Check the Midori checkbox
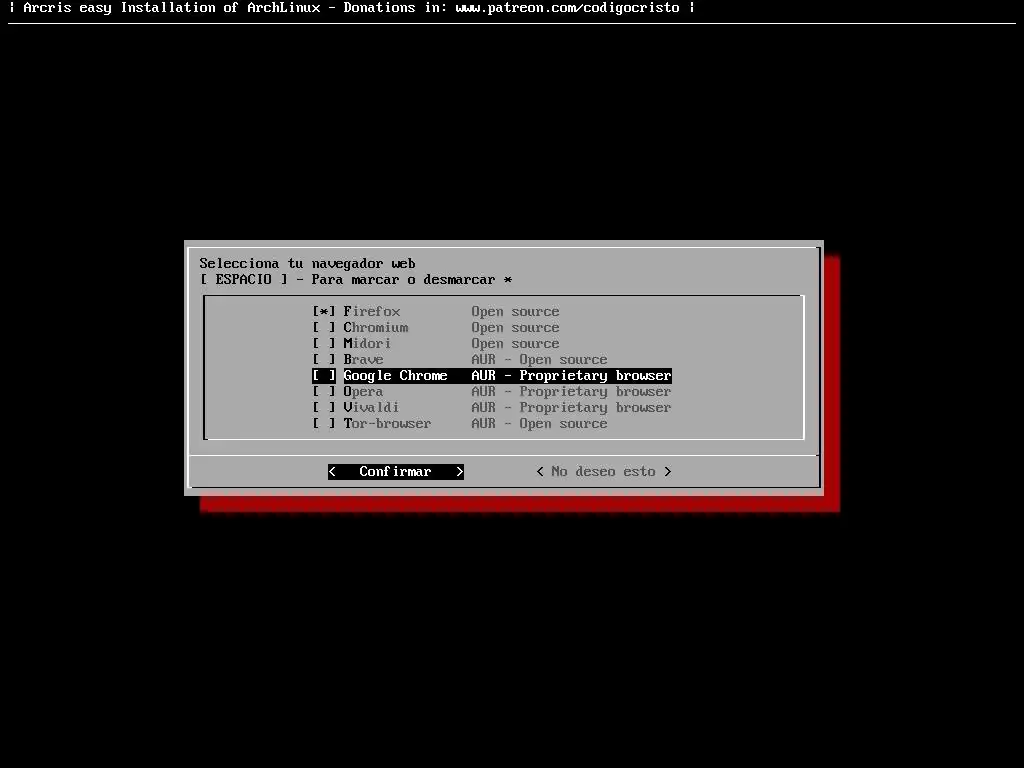 [324, 344]
